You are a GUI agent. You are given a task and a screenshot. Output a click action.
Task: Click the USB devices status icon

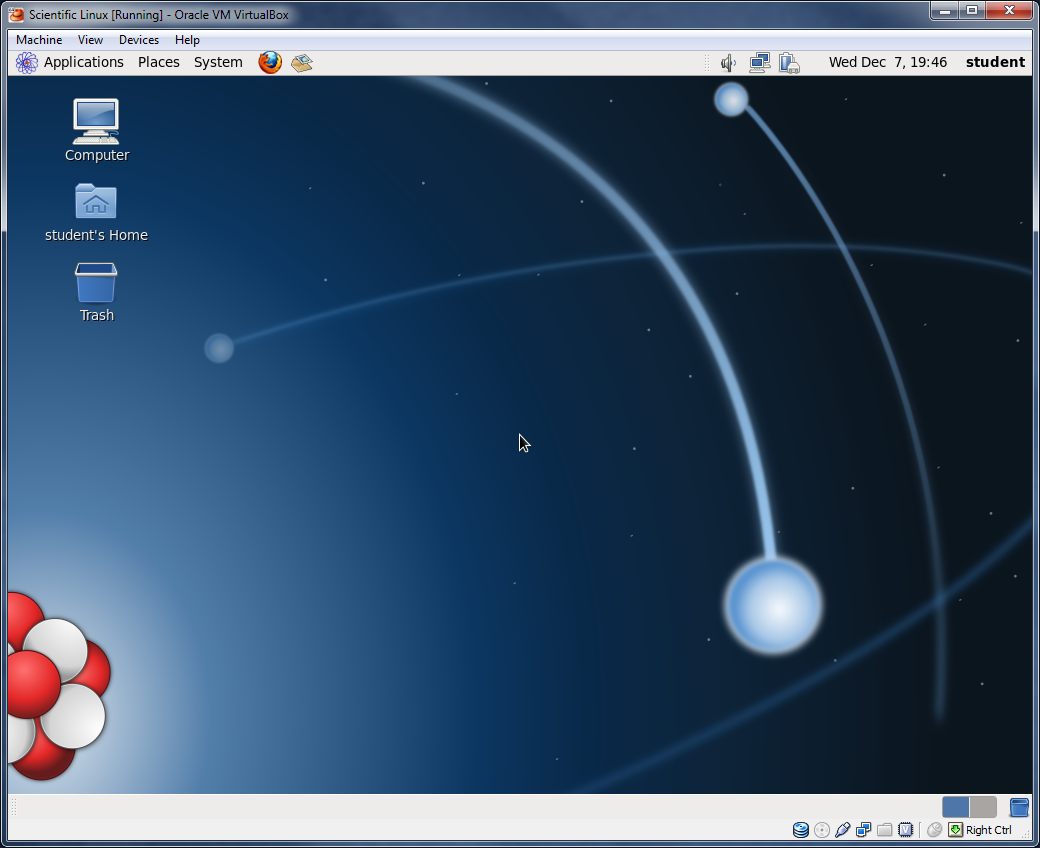point(842,830)
